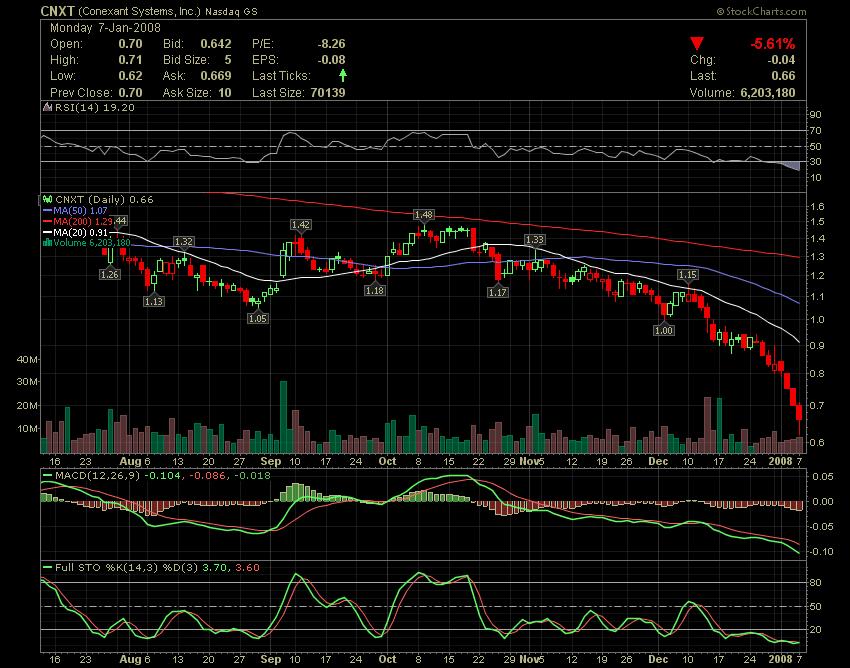
Task: Click the Open value 0.70
Action: 130,44
